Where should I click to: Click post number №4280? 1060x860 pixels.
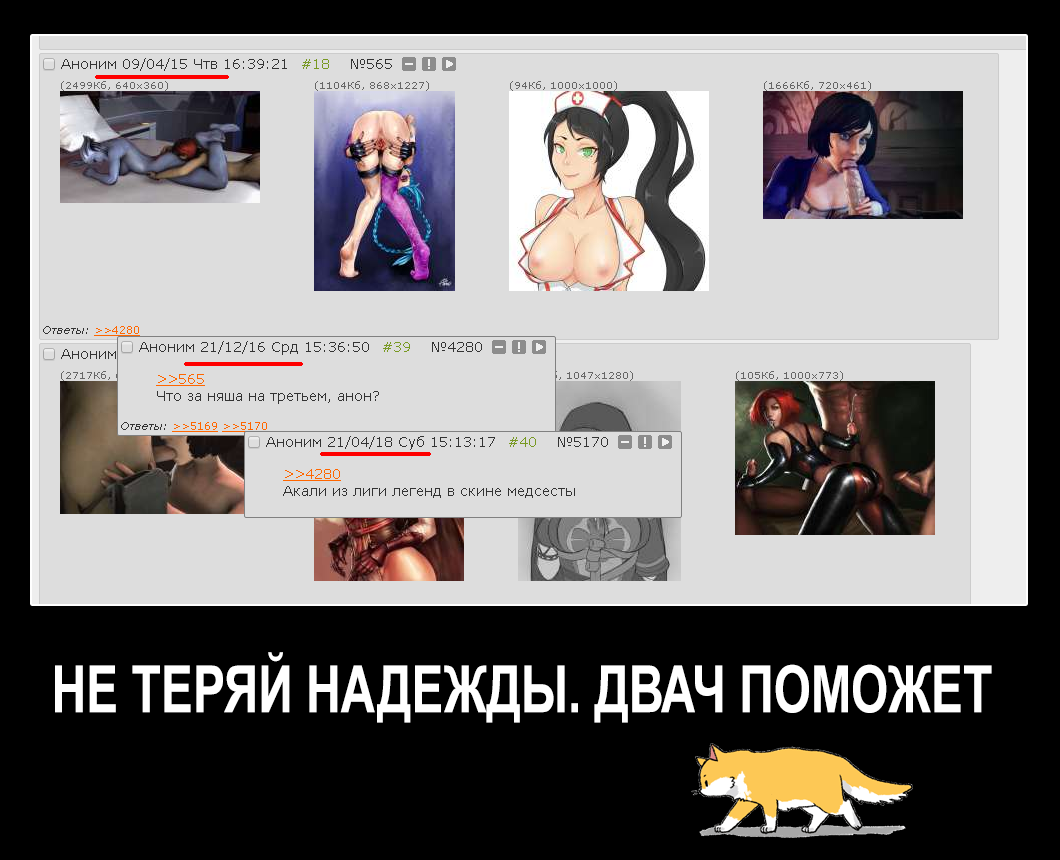point(457,348)
